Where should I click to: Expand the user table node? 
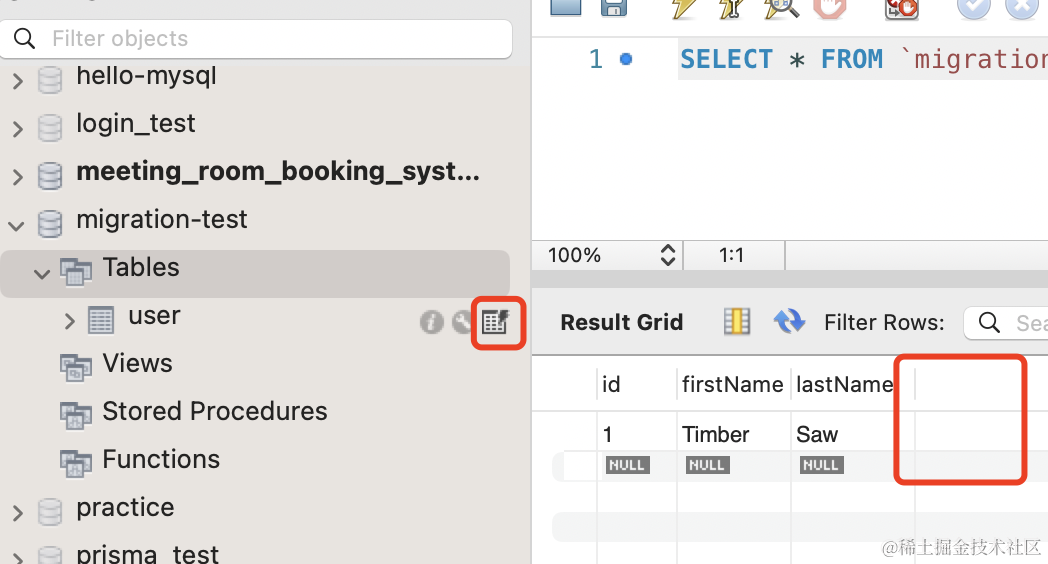(70, 320)
